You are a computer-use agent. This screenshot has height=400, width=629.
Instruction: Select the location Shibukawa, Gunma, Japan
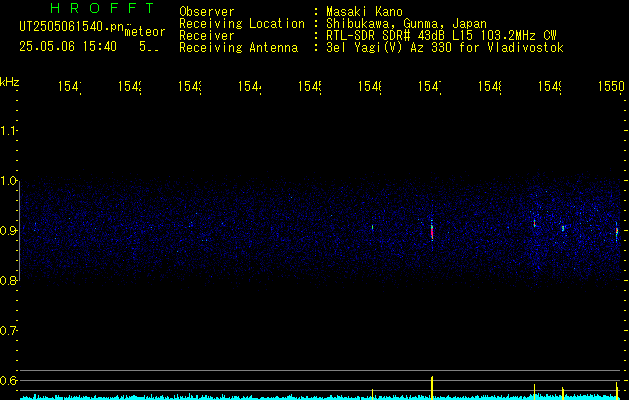coord(406,24)
